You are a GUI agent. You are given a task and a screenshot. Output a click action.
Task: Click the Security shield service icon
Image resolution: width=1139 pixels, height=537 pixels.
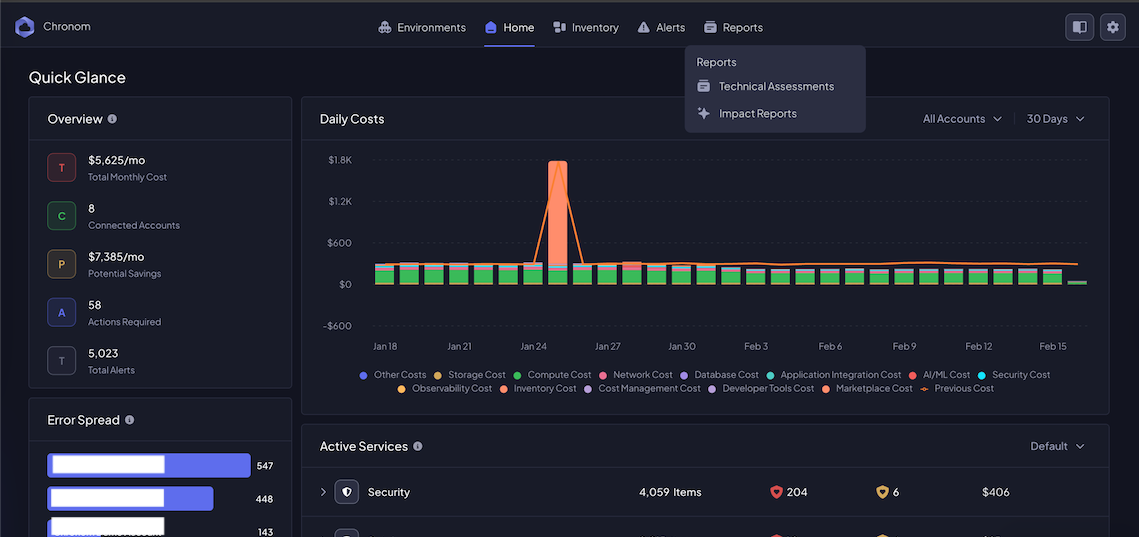346,492
